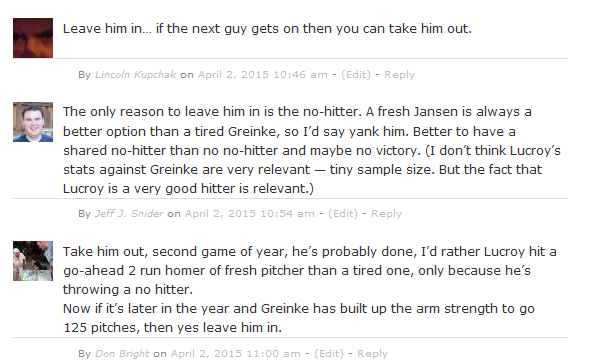Click the 'Take him out, second game' comment text
The width and height of the screenshot is (589, 363).
[x=310, y=289]
